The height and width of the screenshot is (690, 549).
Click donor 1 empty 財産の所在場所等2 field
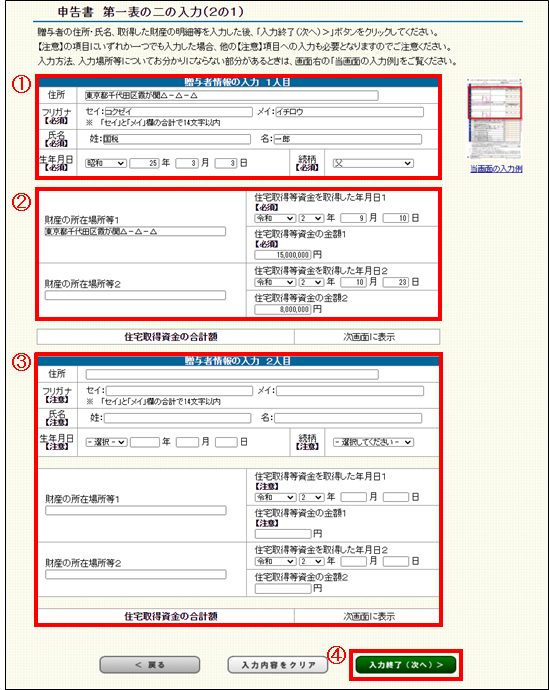135,295
